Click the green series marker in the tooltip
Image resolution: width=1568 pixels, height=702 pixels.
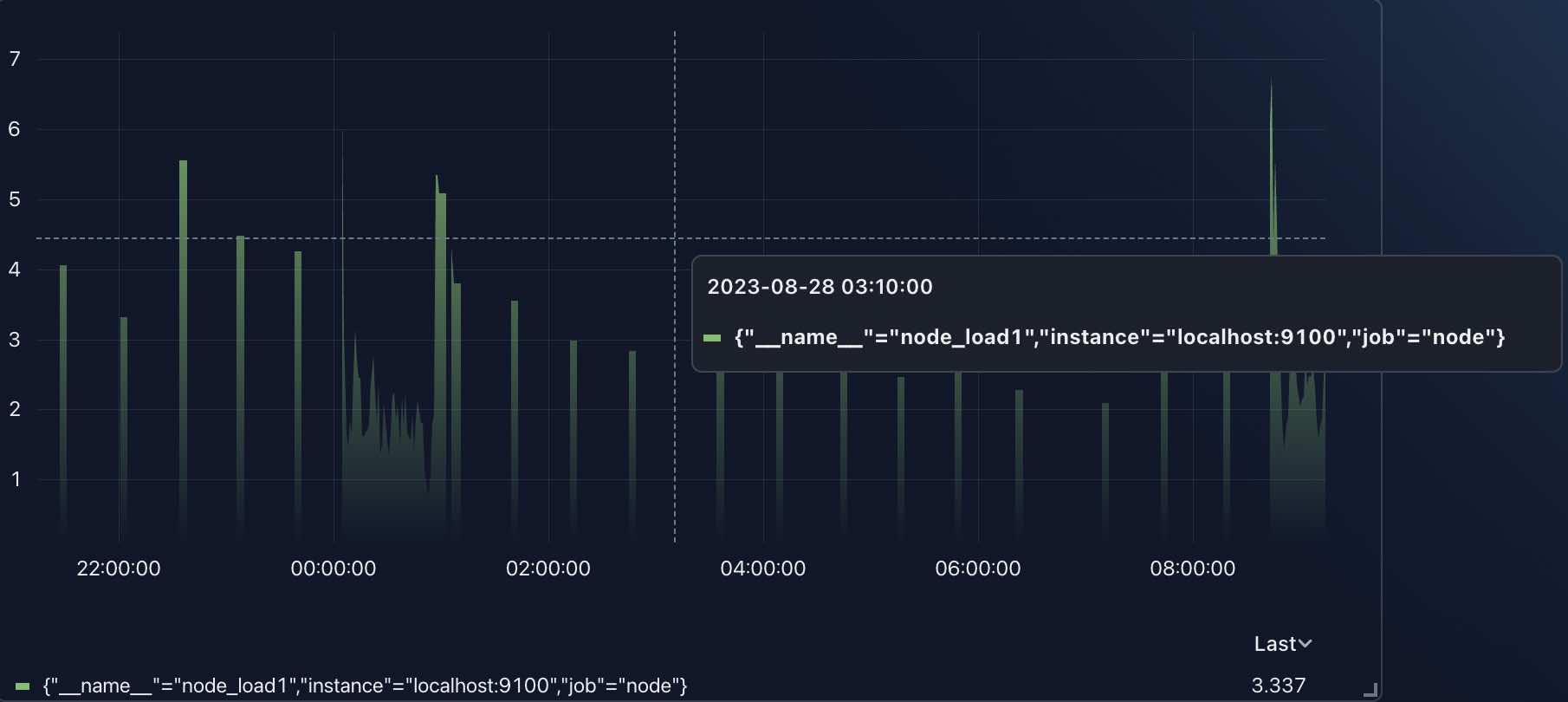(712, 338)
